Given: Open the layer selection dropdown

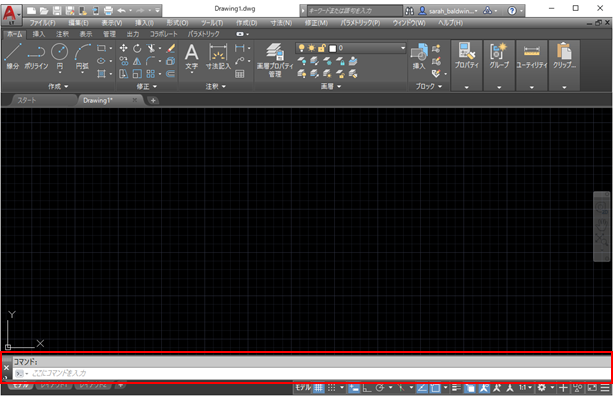Looking at the screenshot, I should [403, 48].
